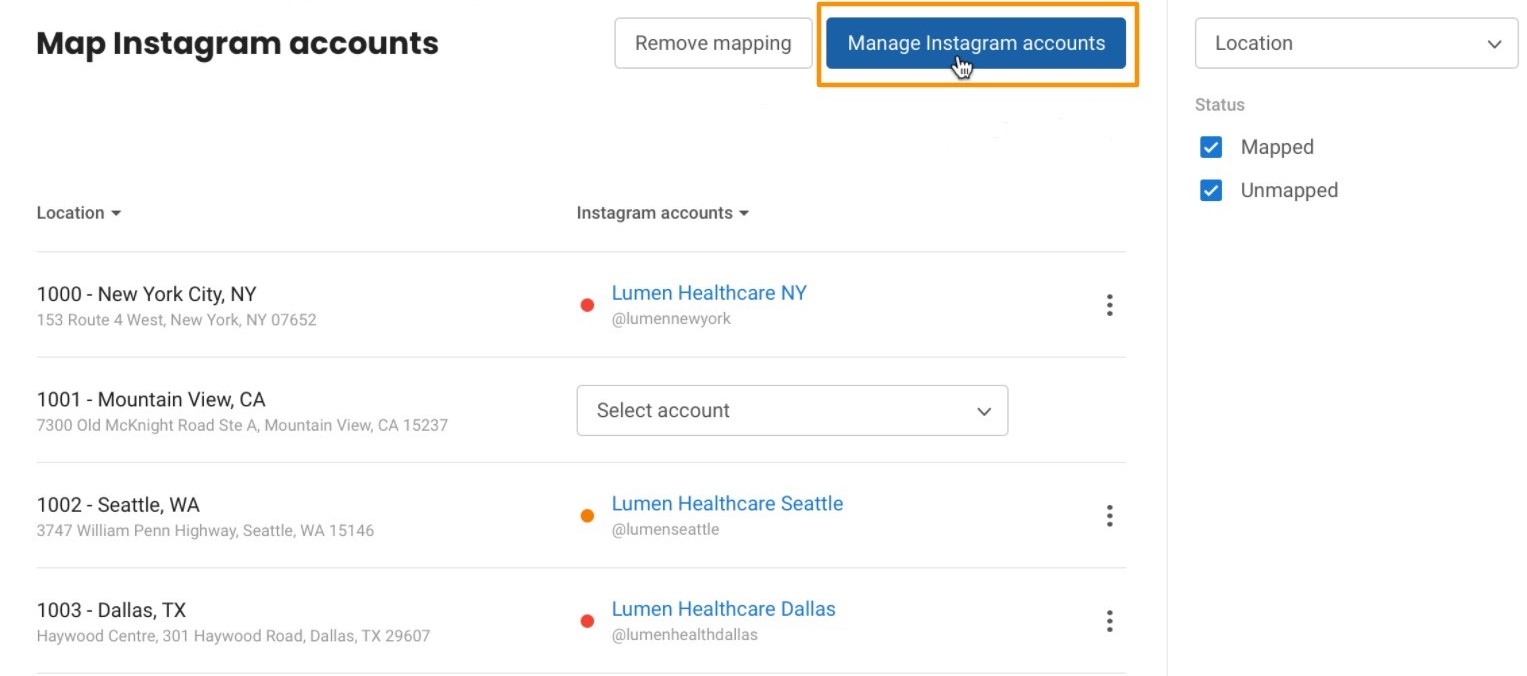Image resolution: width=1527 pixels, height=676 pixels.
Task: Click the Remove mapping button
Action: pos(713,43)
